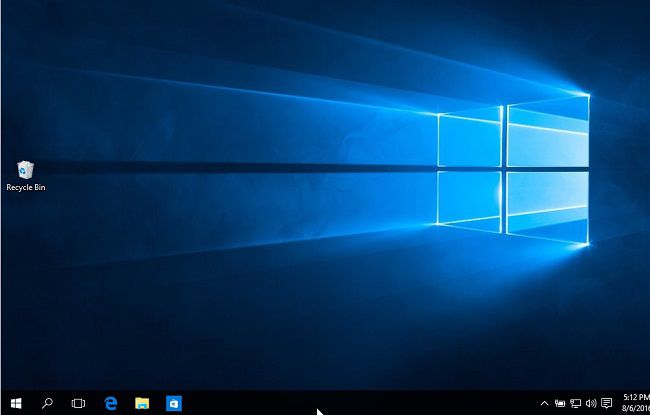Open the taskbar Search magnifier
Image resolution: width=650 pixels, height=415 pixels.
(47, 403)
